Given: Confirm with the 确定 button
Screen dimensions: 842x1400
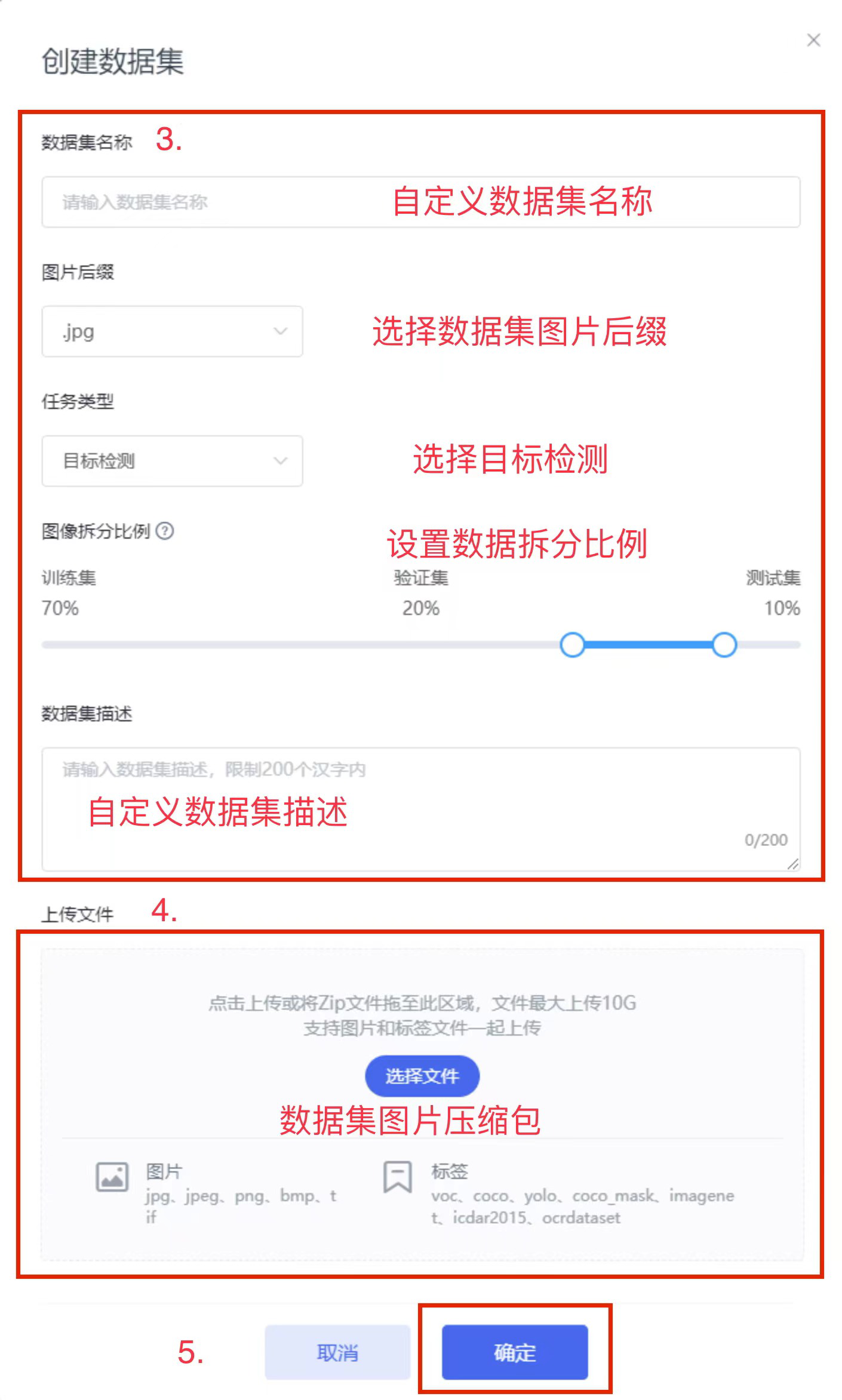Looking at the screenshot, I should point(515,1352).
